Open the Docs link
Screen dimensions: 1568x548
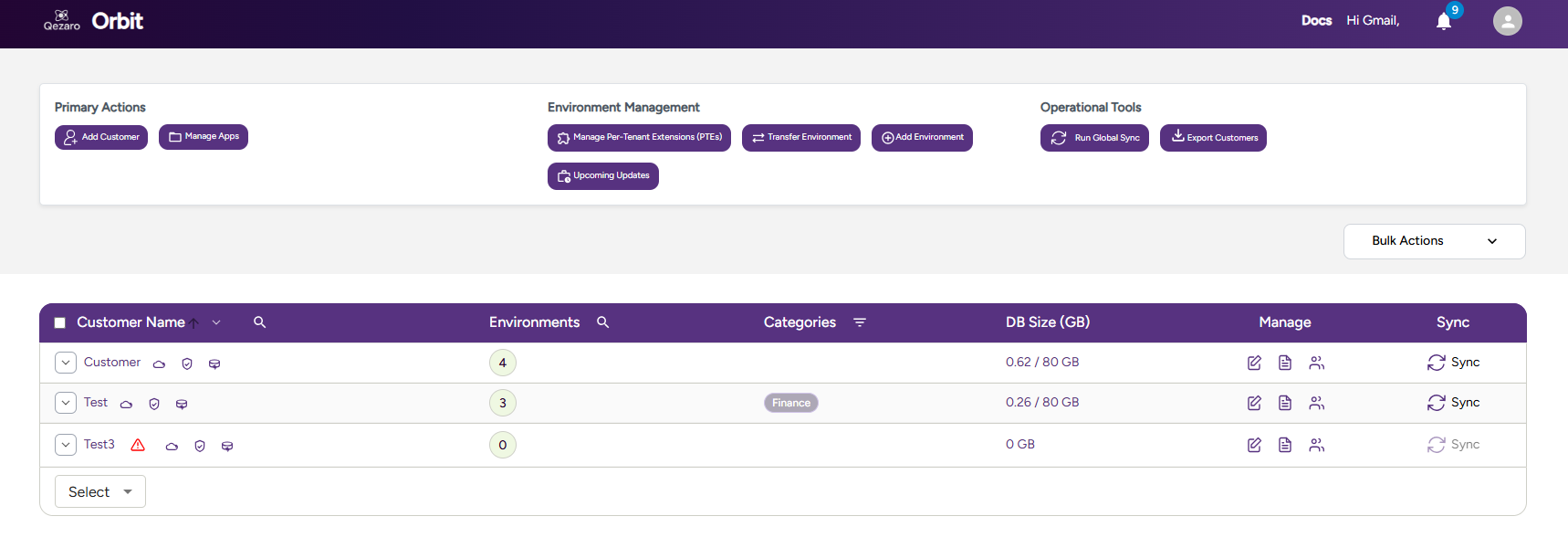pyautogui.click(x=1316, y=20)
